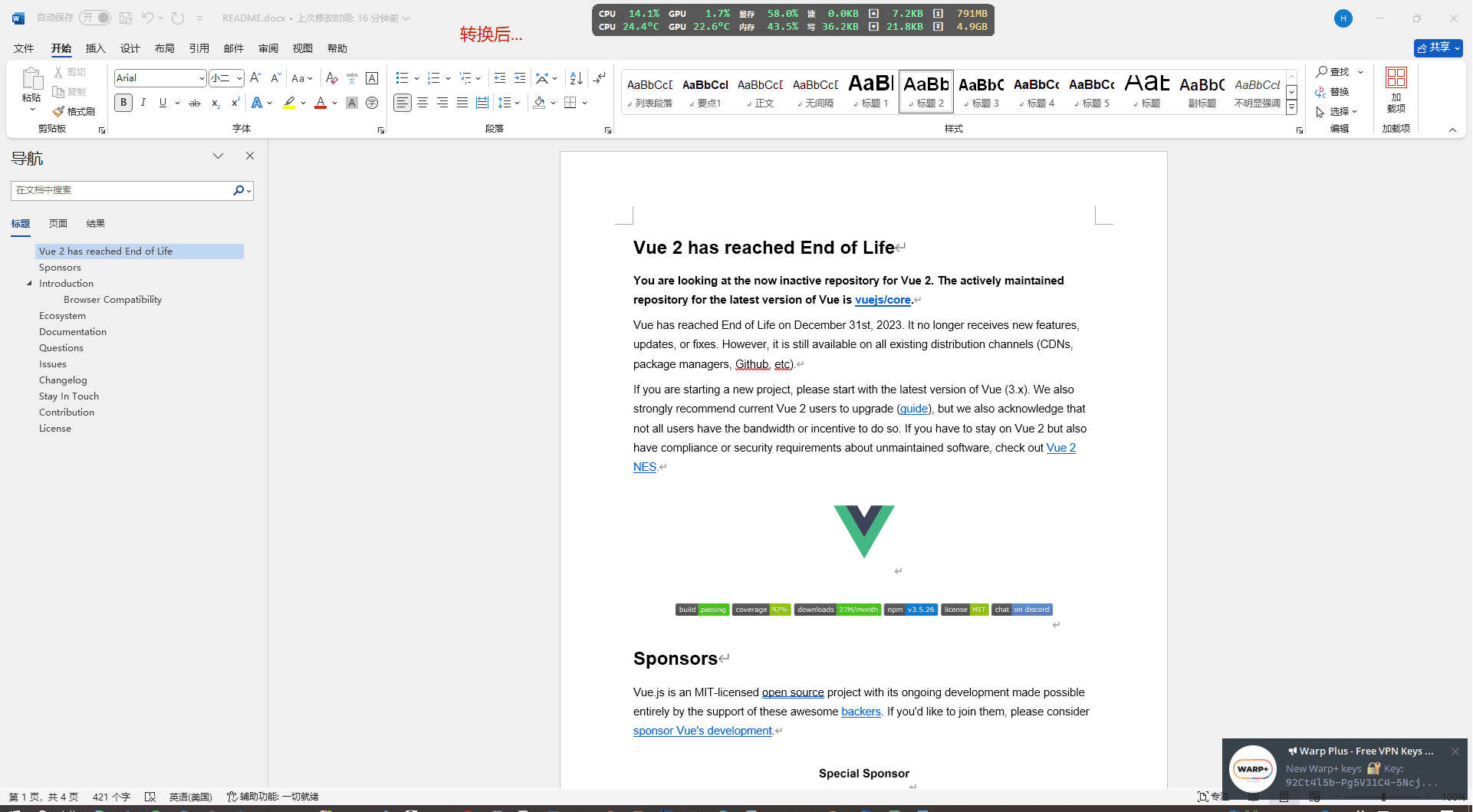The height and width of the screenshot is (812, 1473).
Task: Toggle right paragraph alignment
Action: click(442, 103)
